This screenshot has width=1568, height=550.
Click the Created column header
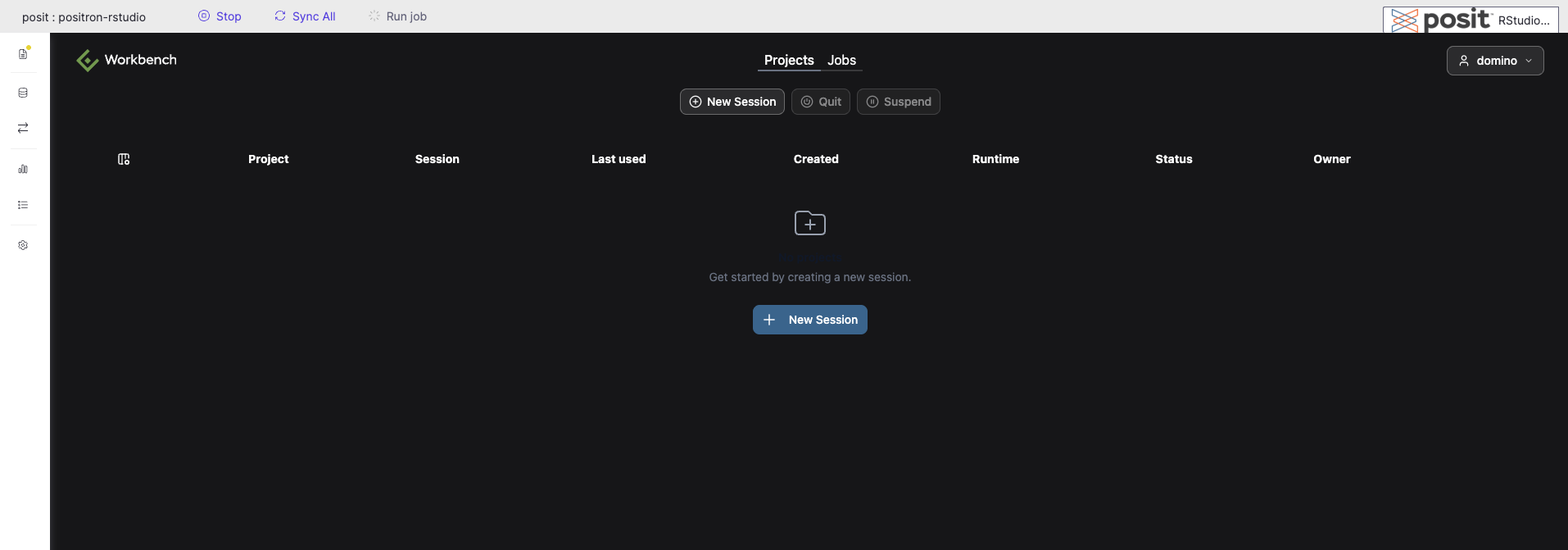[x=816, y=159]
